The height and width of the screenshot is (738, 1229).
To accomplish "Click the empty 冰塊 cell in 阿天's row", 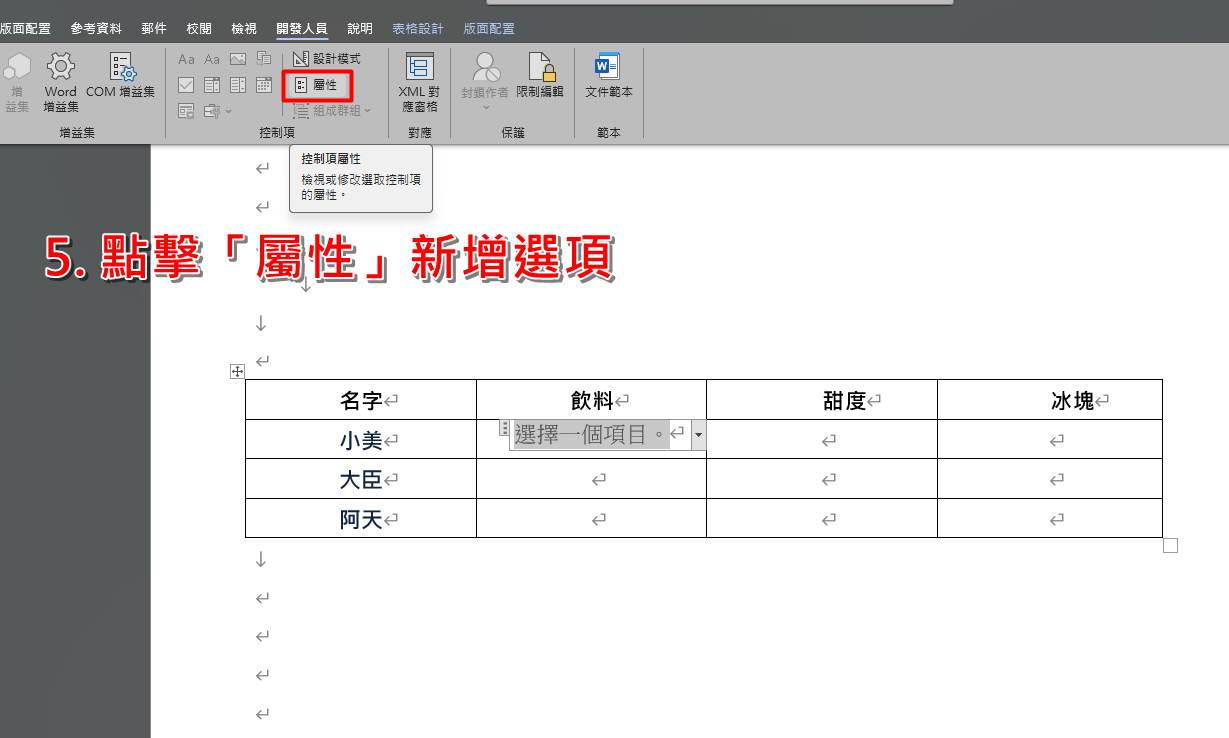I will [1050, 518].
